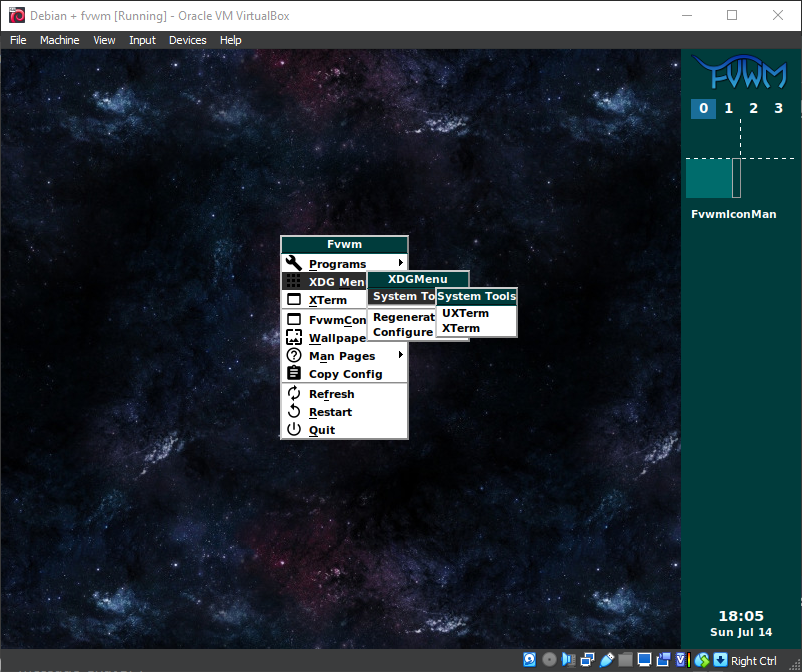Open the Devices menu in VirtualBox
Screen dimensions: 802x672
187,40
